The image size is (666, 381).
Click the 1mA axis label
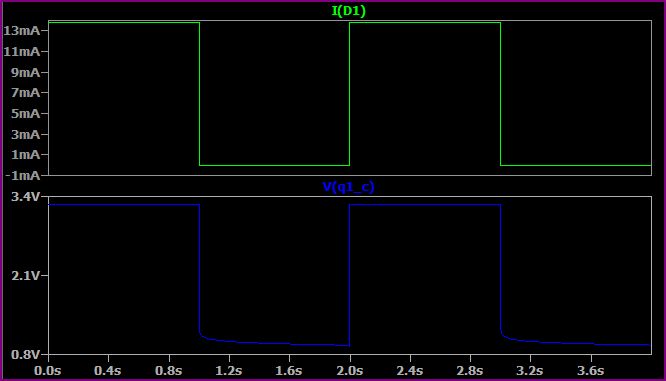point(25,155)
